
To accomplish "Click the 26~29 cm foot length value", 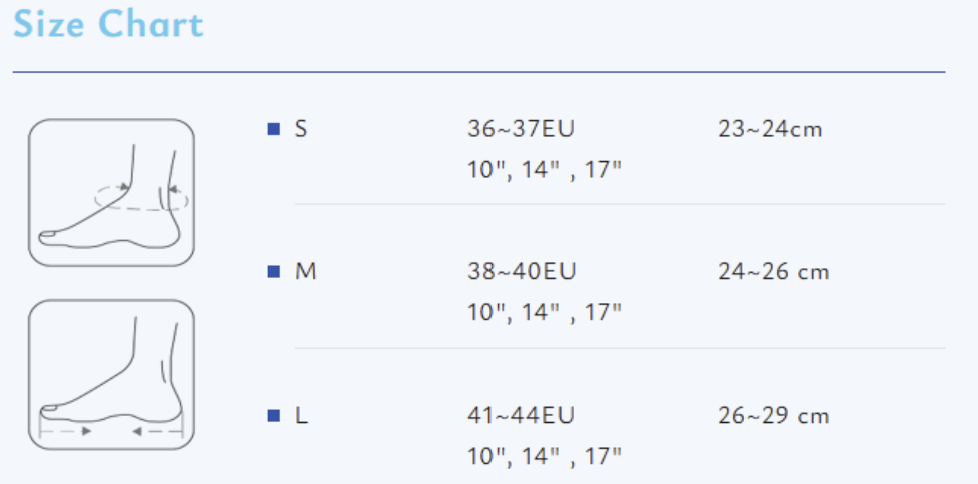I will [773, 415].
